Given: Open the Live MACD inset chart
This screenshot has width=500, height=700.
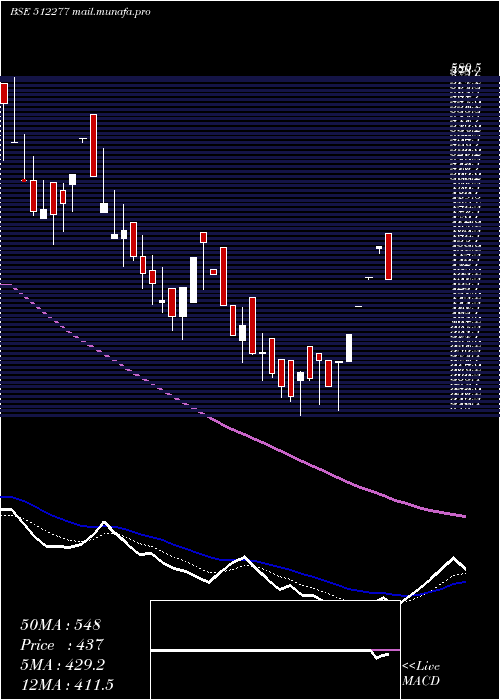Looking at the screenshot, I should click(x=275, y=650).
